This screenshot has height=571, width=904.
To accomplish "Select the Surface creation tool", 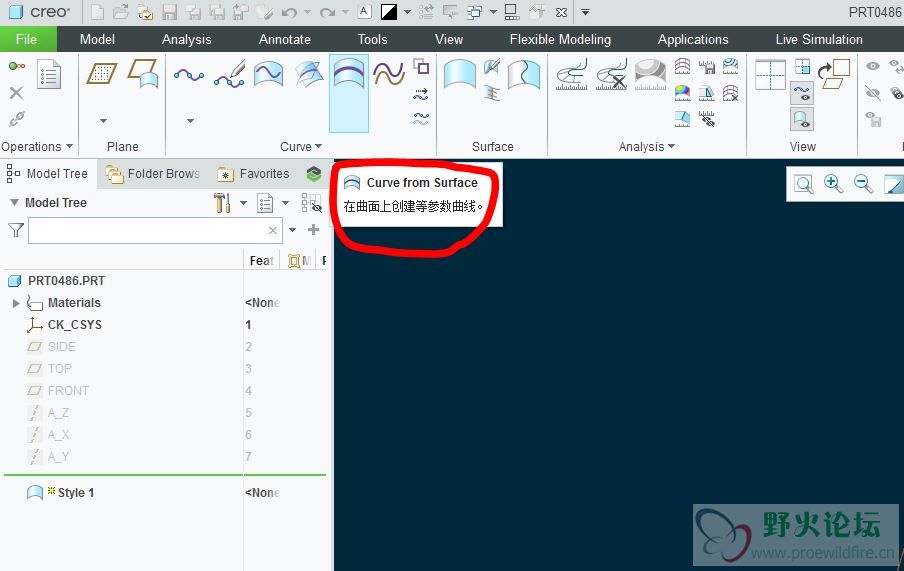I will [459, 74].
